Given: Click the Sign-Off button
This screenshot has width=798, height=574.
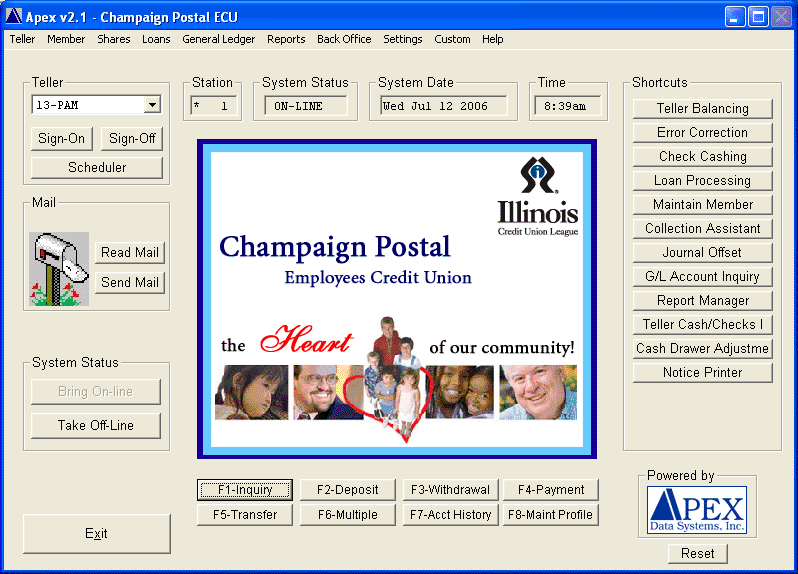Looking at the screenshot, I should 132,138.
